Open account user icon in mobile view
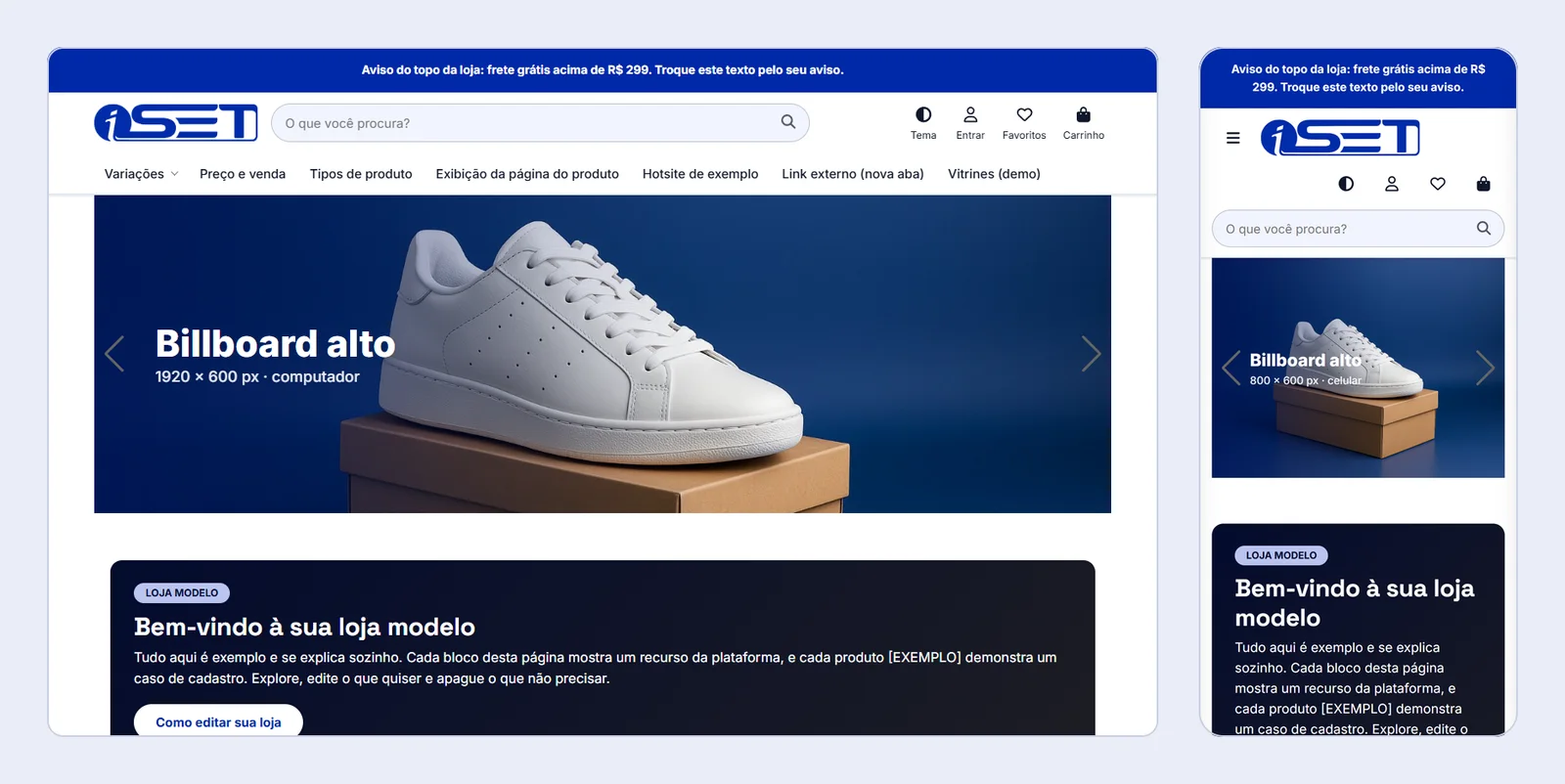This screenshot has width=1565, height=784. click(1392, 184)
